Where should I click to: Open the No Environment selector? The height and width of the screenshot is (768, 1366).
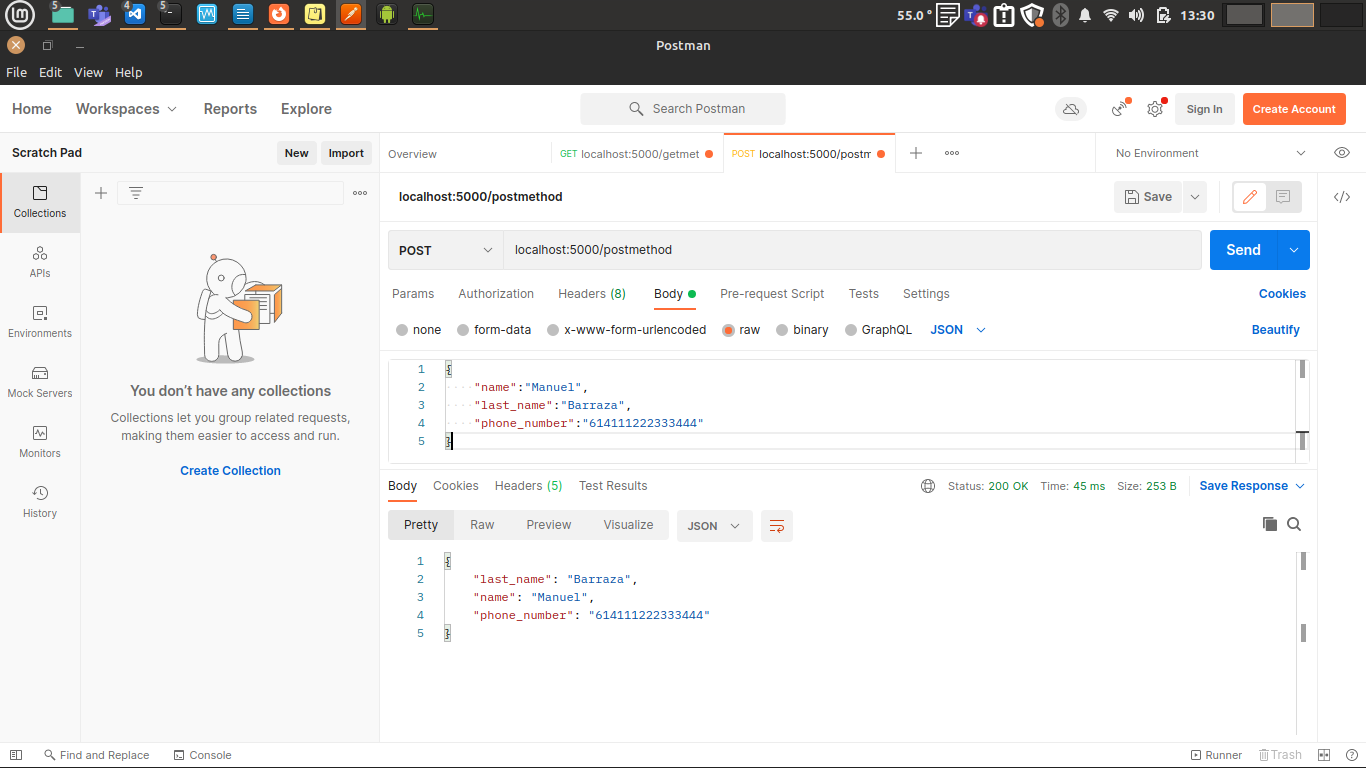coord(1211,153)
